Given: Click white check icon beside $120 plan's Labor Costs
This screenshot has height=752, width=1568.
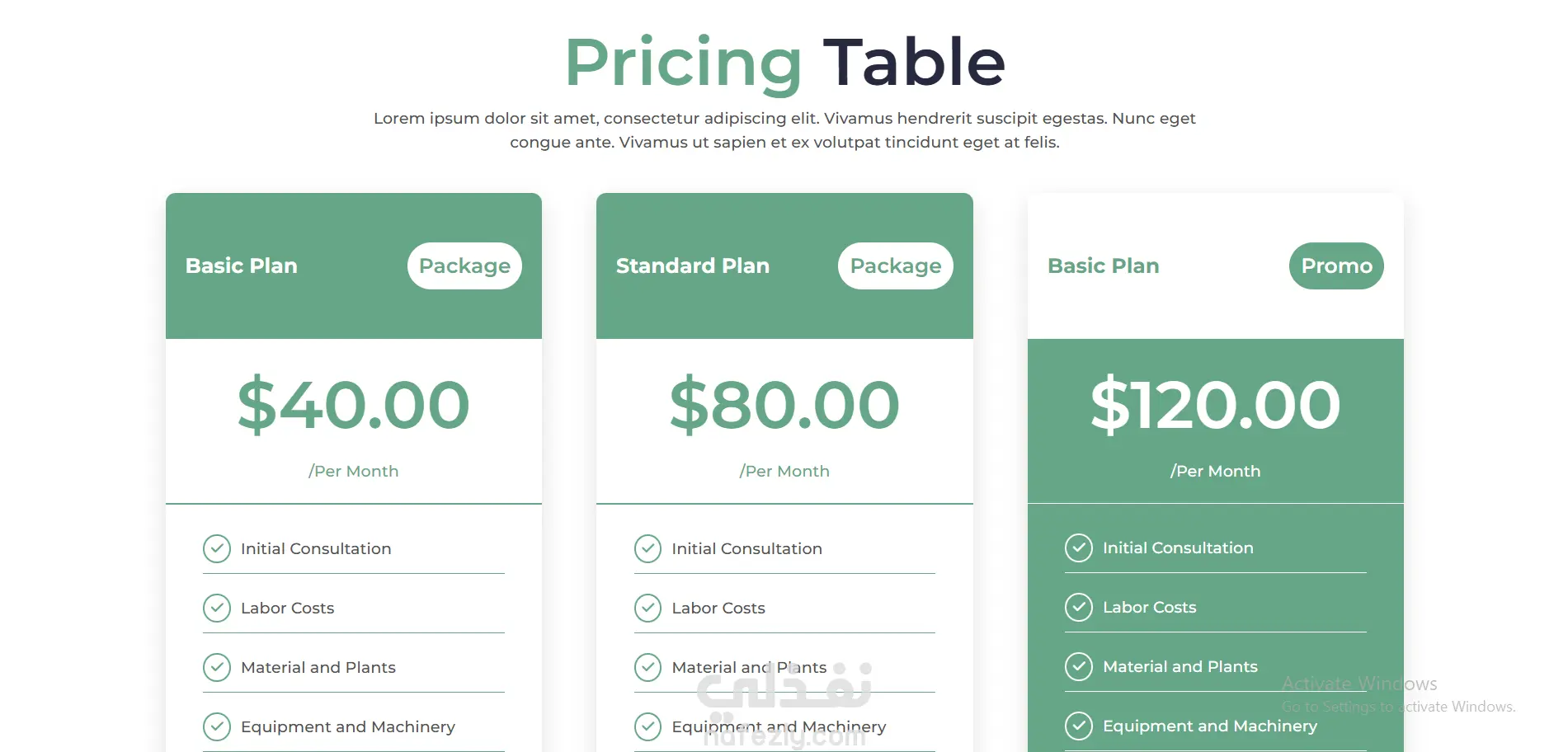Looking at the screenshot, I should (x=1078, y=607).
